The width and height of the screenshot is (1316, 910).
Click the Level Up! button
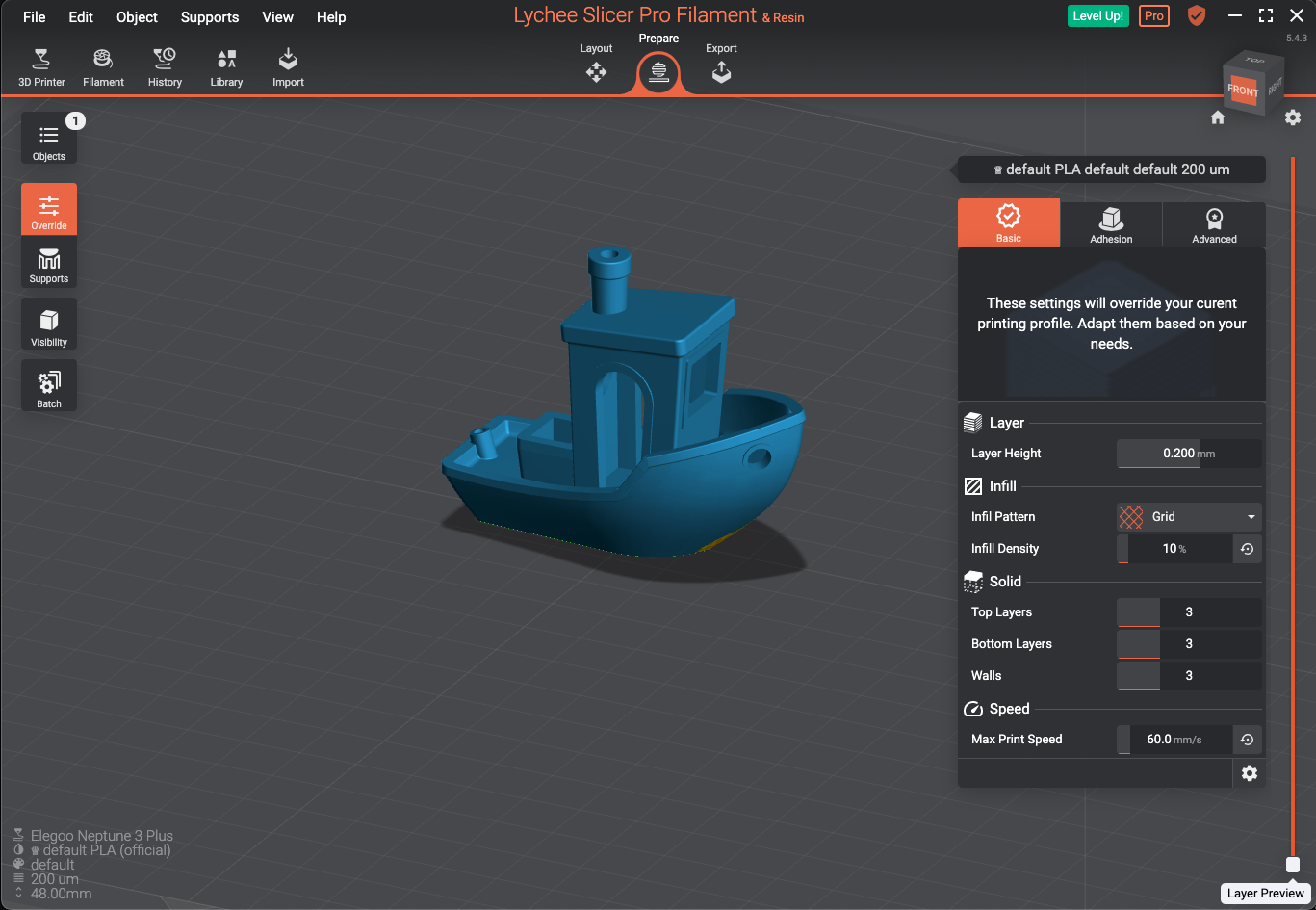coord(1098,16)
